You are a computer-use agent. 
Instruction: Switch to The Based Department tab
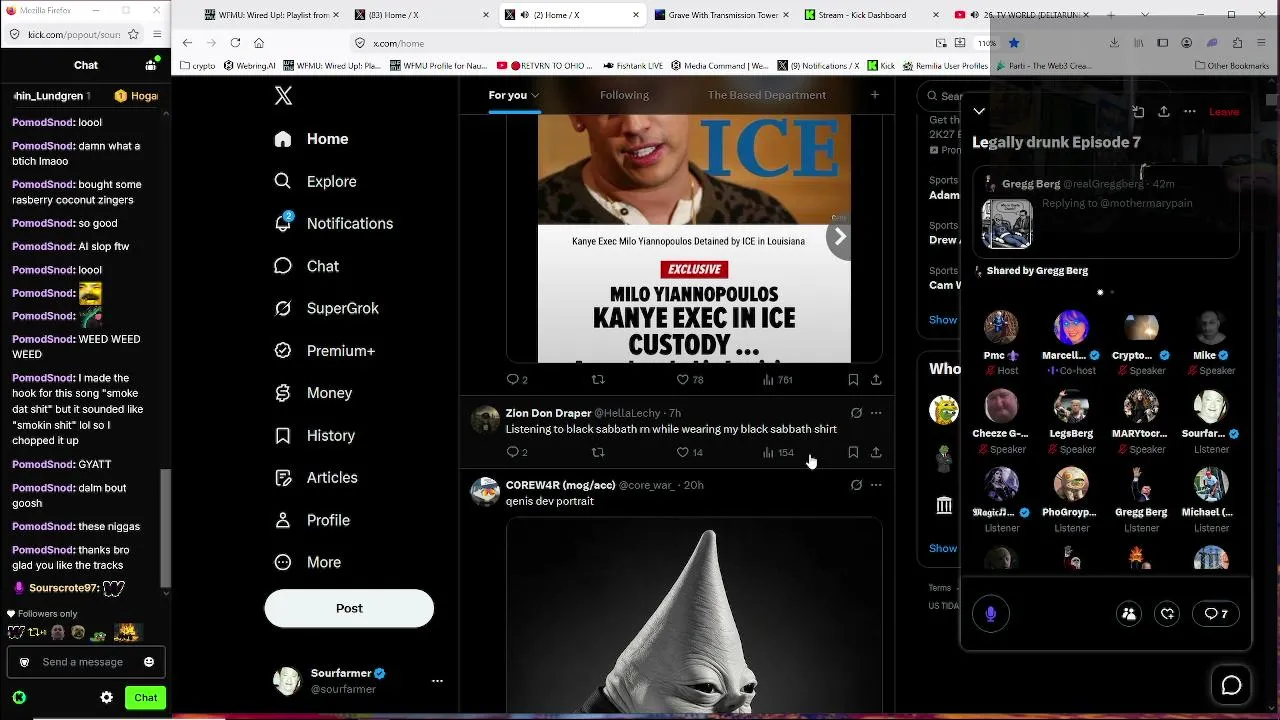(767, 95)
